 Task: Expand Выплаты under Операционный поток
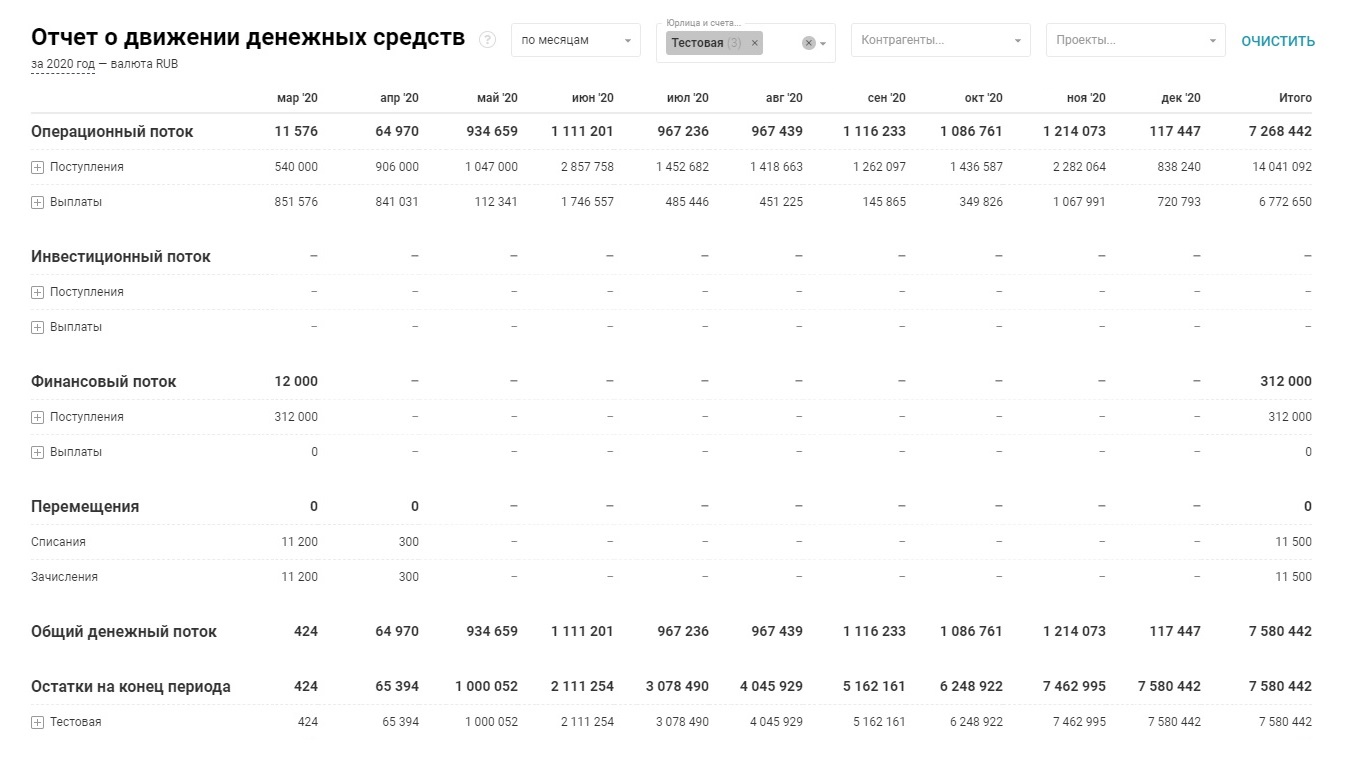coord(37,202)
